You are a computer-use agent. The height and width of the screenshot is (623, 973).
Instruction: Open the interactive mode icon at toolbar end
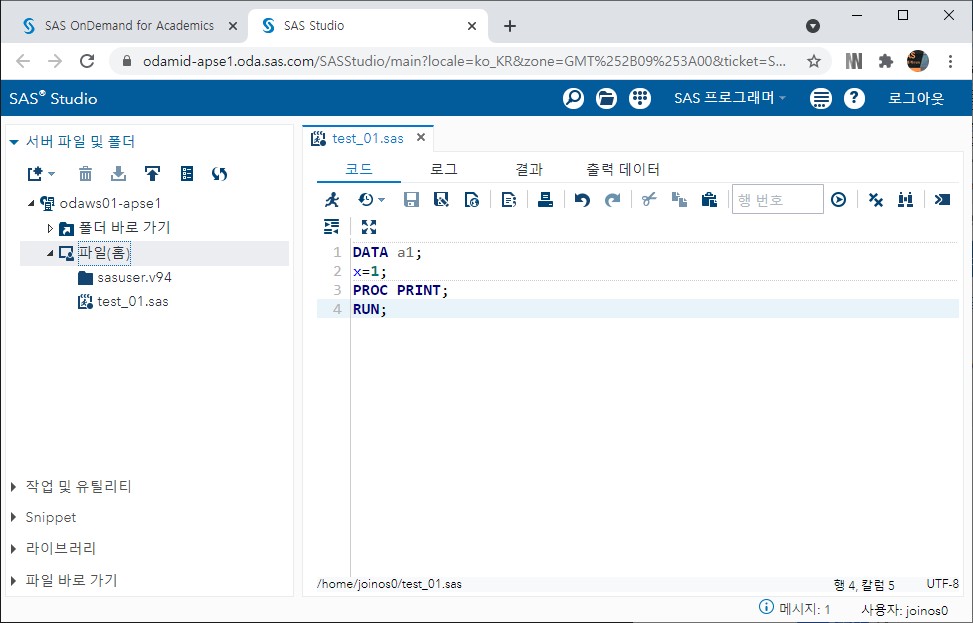coord(942,200)
